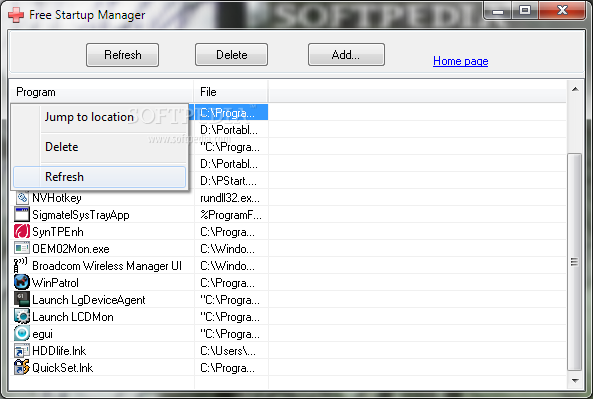Select the HDDlife.lnk shortcut icon
The width and height of the screenshot is (593, 399).
click(22, 351)
